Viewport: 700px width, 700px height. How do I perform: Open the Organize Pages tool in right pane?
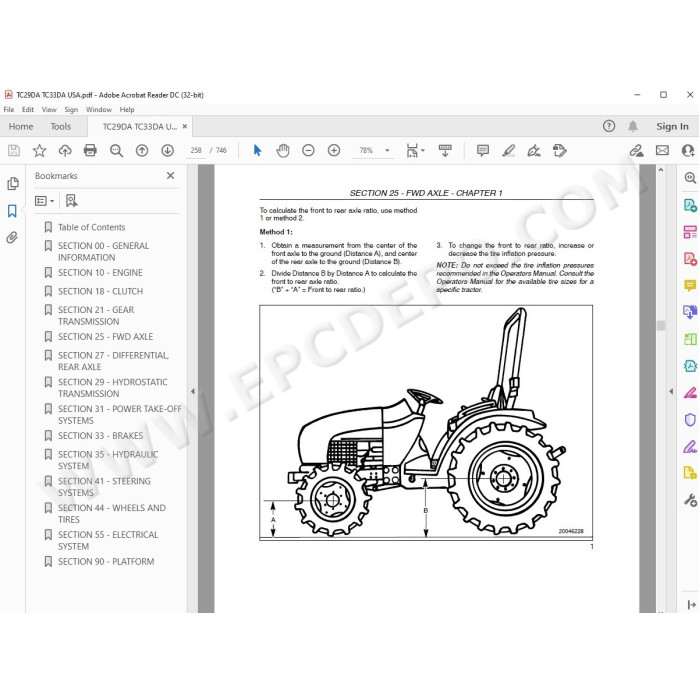pos(690,232)
